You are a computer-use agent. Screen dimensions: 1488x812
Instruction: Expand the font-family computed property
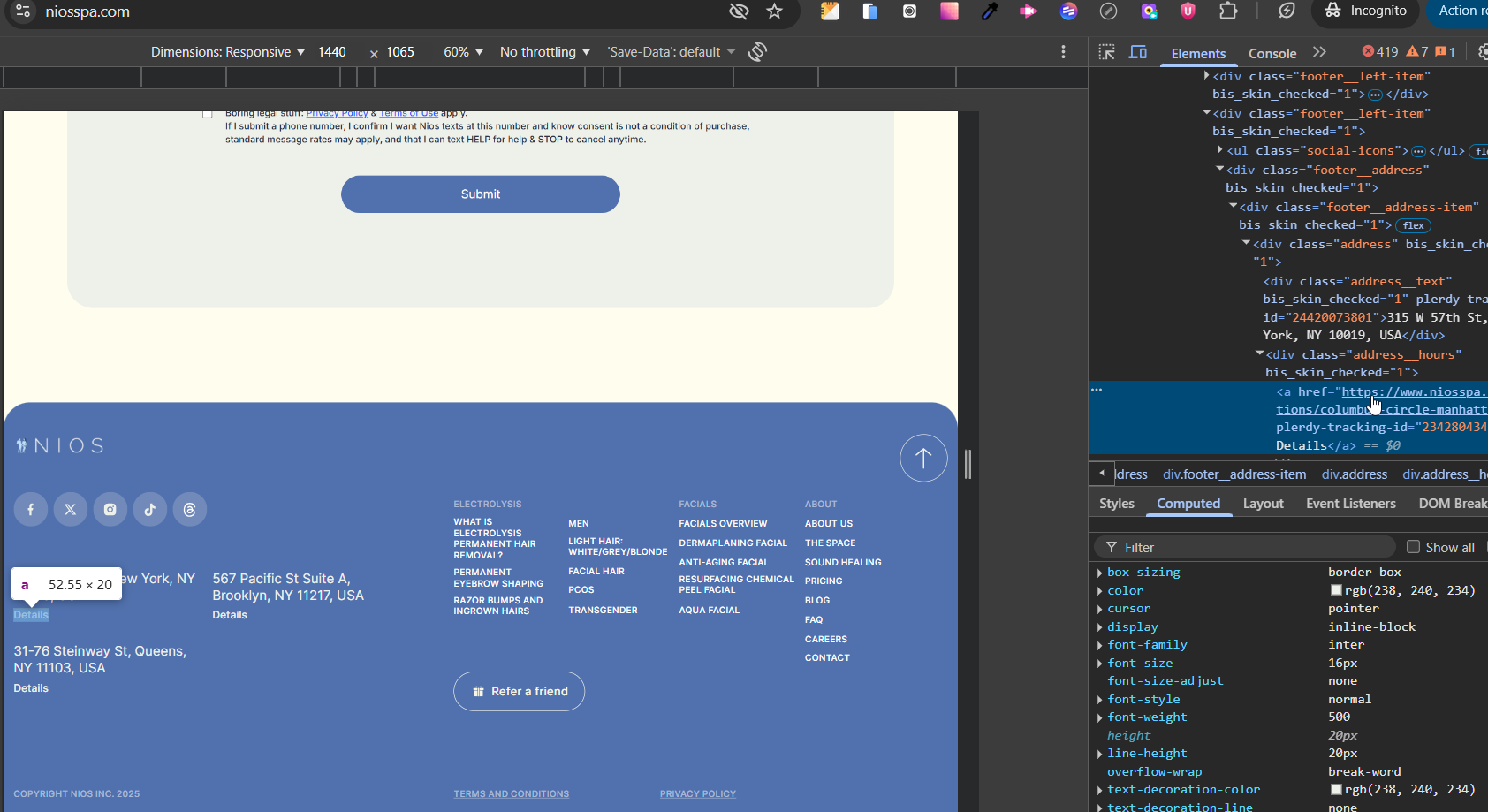(x=1099, y=645)
